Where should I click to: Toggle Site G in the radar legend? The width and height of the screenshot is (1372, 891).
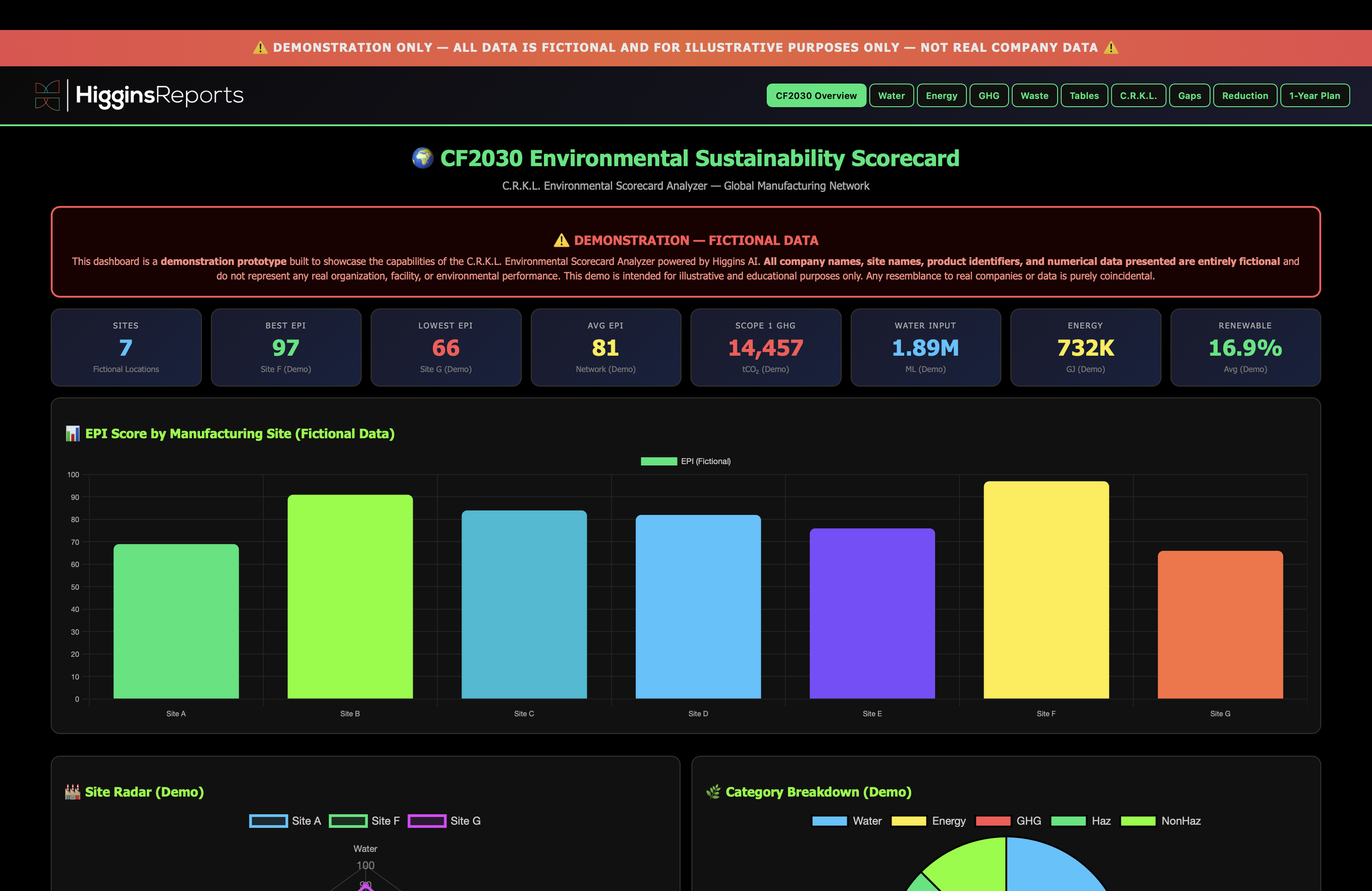tap(444, 821)
